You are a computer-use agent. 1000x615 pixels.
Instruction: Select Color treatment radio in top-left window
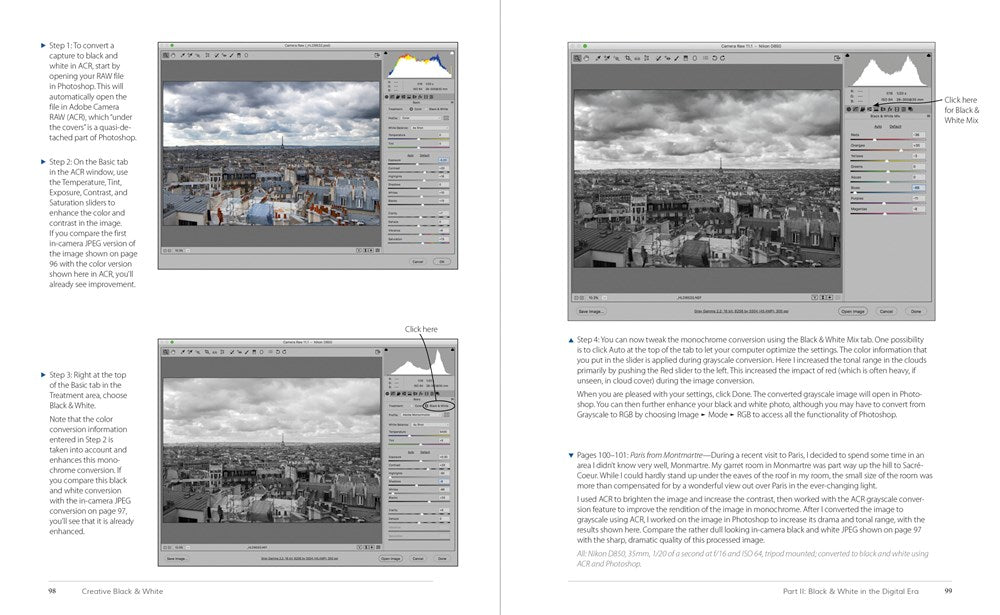412,107
